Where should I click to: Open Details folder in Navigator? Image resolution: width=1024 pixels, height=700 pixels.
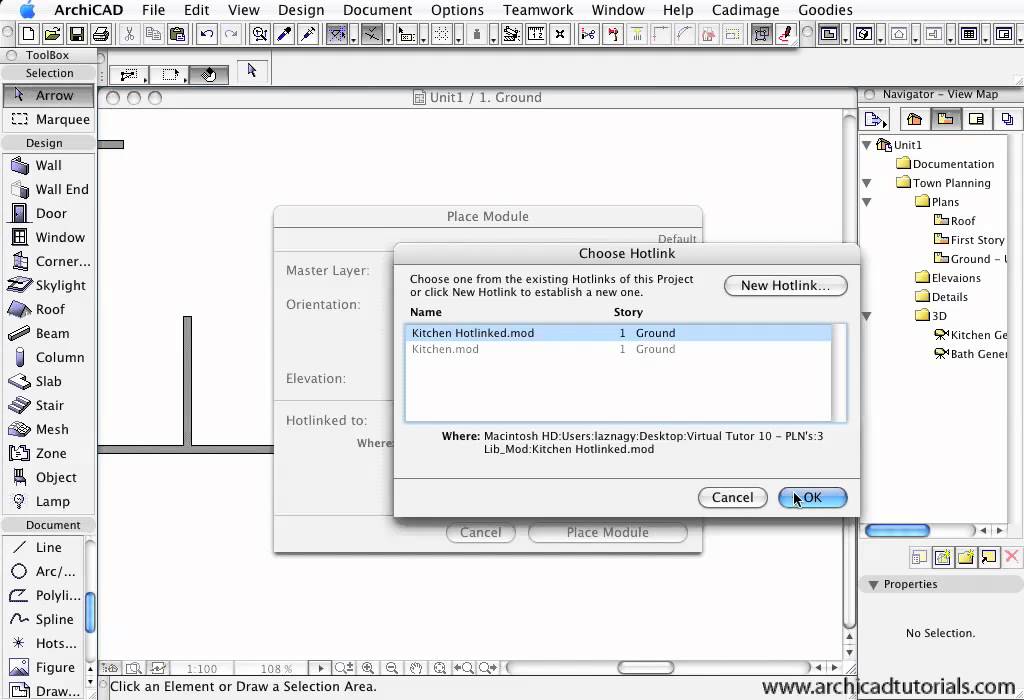coord(941,296)
